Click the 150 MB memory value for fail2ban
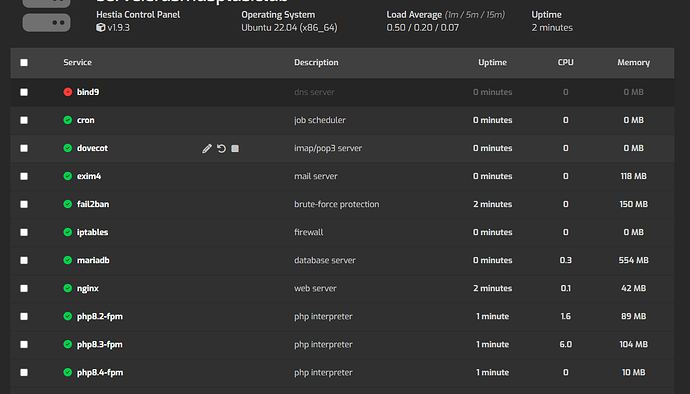690x394 pixels. 633,204
